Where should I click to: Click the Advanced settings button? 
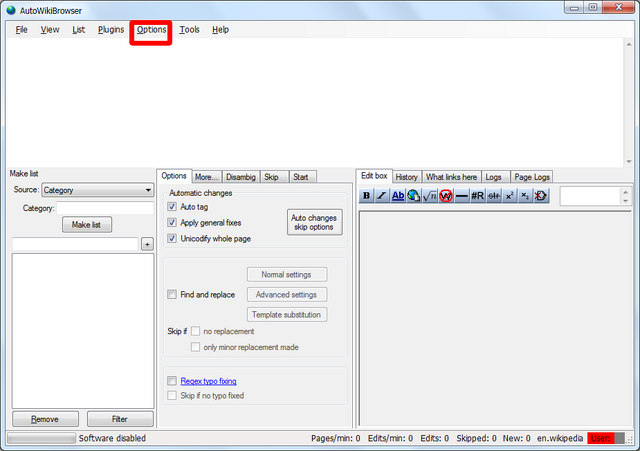pyautogui.click(x=287, y=295)
